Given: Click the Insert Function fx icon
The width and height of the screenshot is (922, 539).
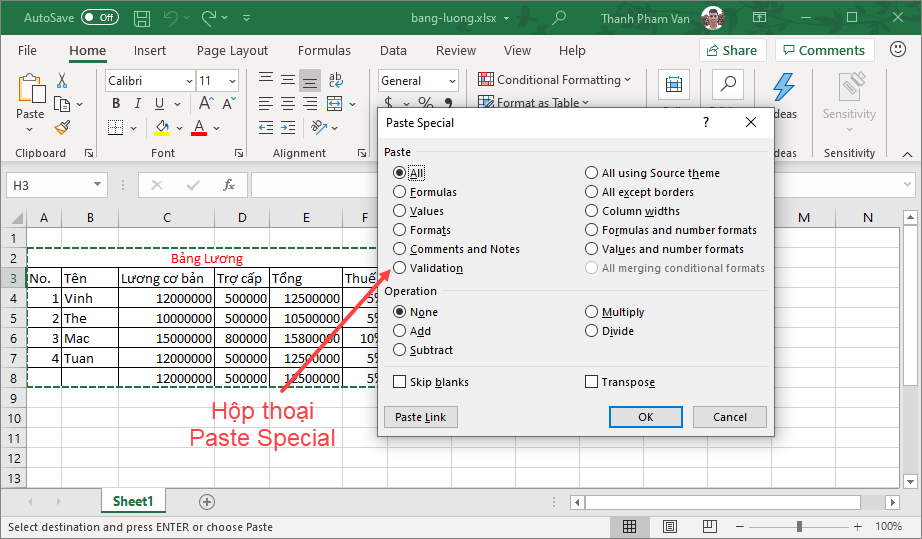Looking at the screenshot, I should (229, 185).
